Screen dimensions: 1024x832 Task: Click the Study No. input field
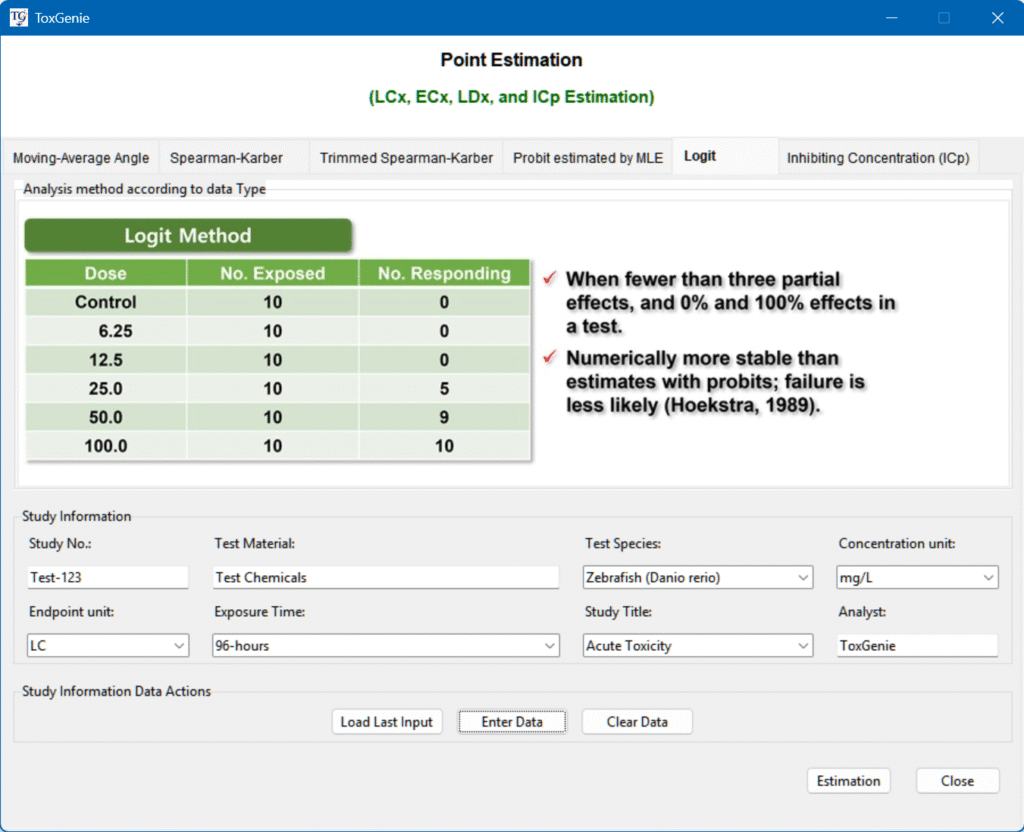108,577
